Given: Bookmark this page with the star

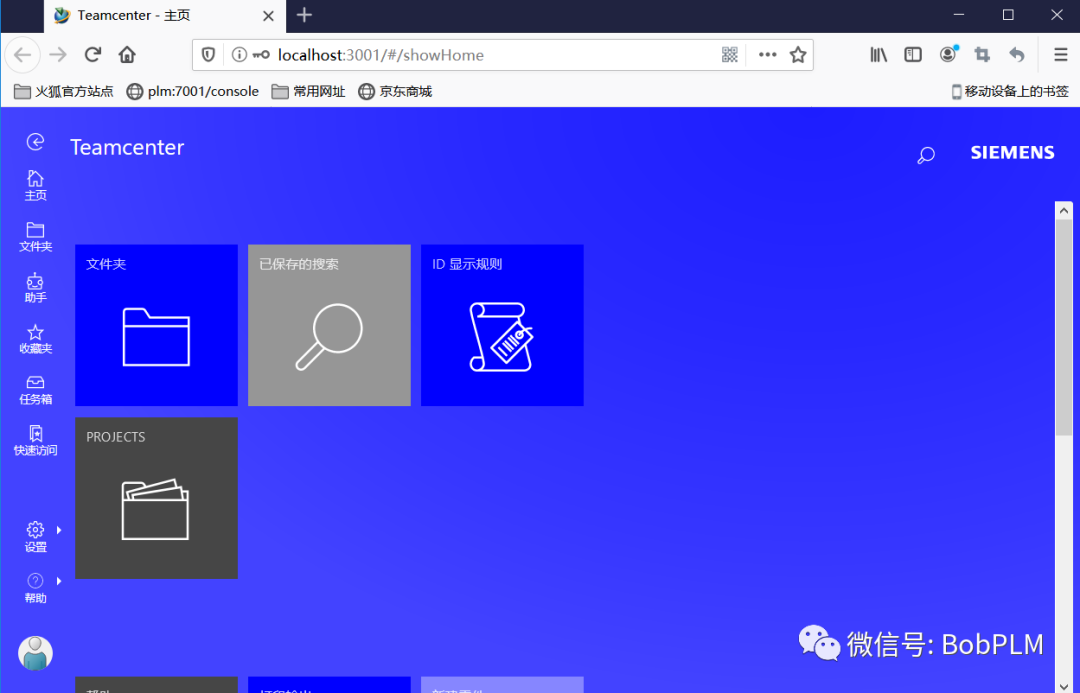Looking at the screenshot, I should [798, 54].
